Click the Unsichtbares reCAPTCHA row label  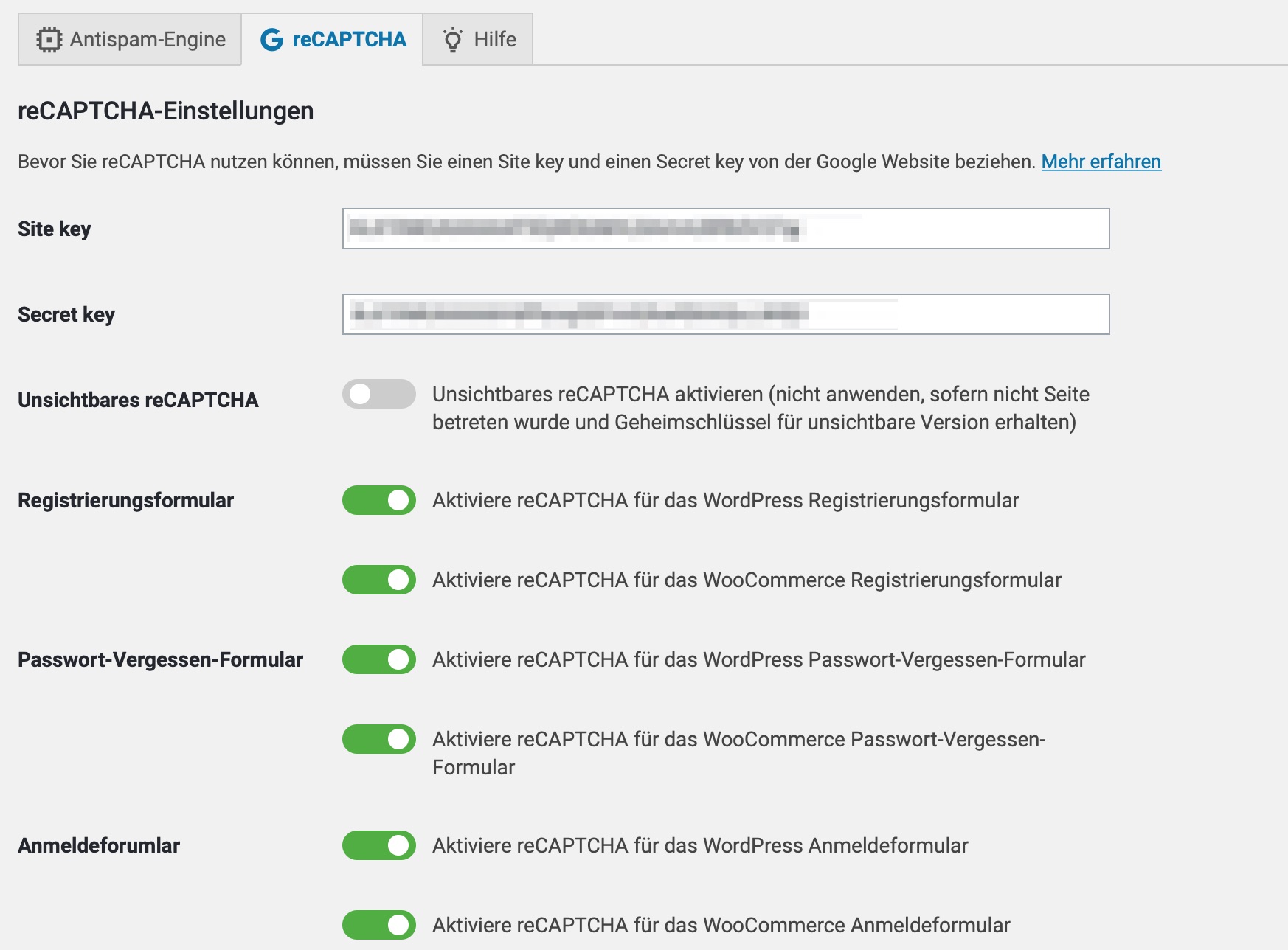coord(138,400)
